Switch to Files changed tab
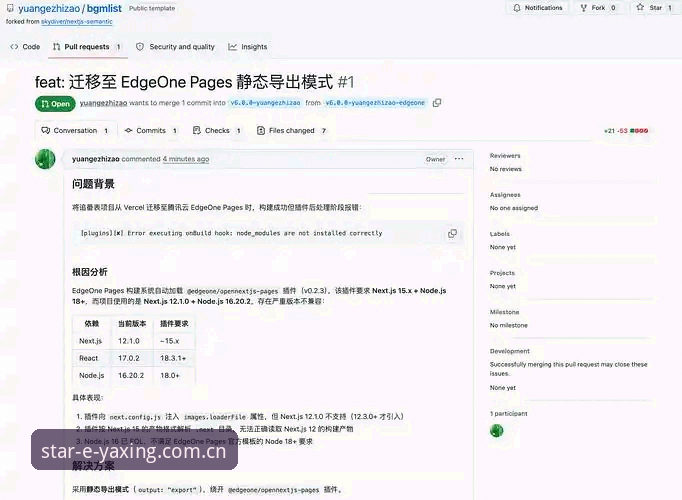Image resolution: width=682 pixels, height=500 pixels. [x=291, y=130]
